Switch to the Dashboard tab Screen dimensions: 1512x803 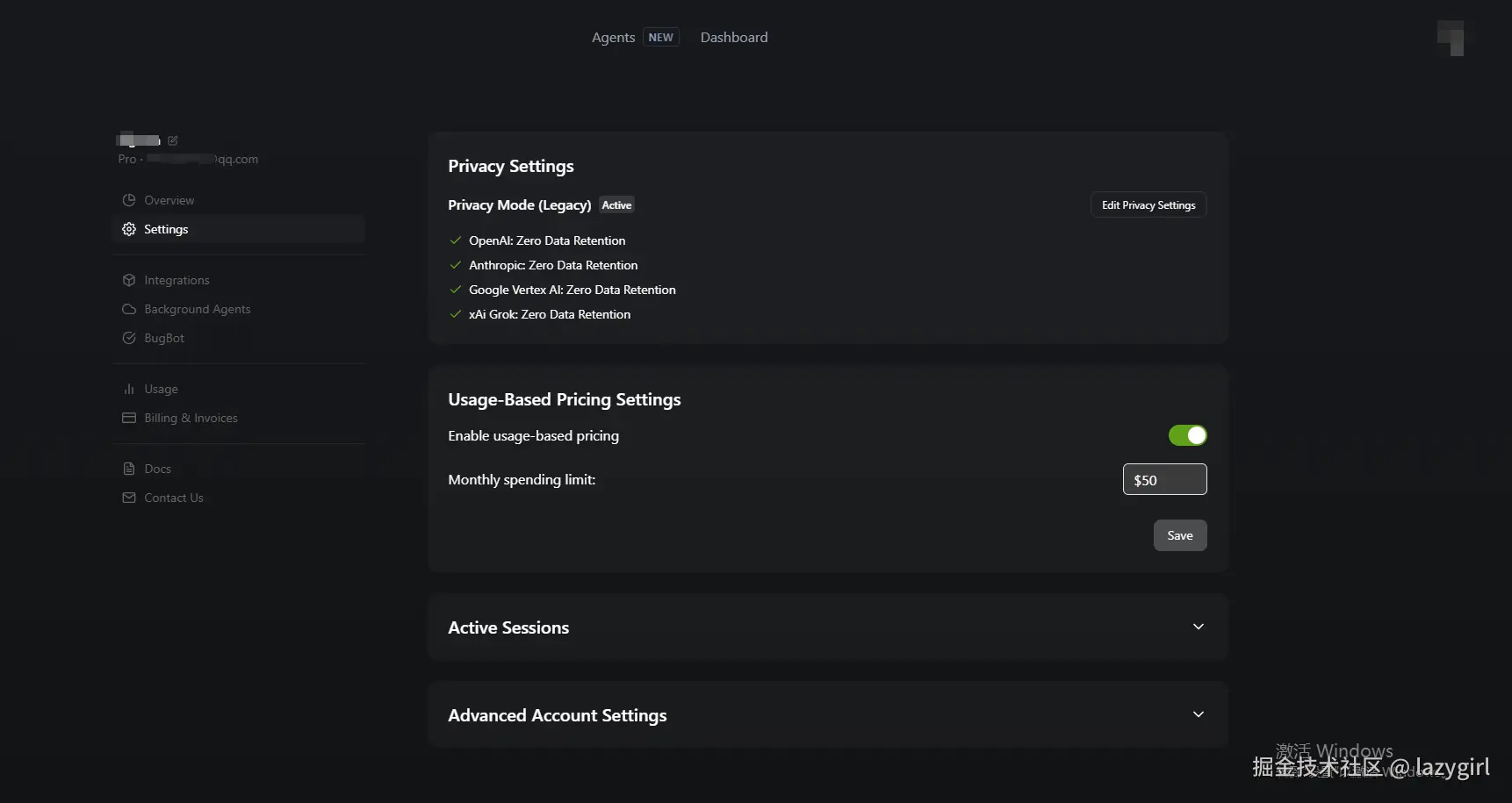click(x=734, y=37)
